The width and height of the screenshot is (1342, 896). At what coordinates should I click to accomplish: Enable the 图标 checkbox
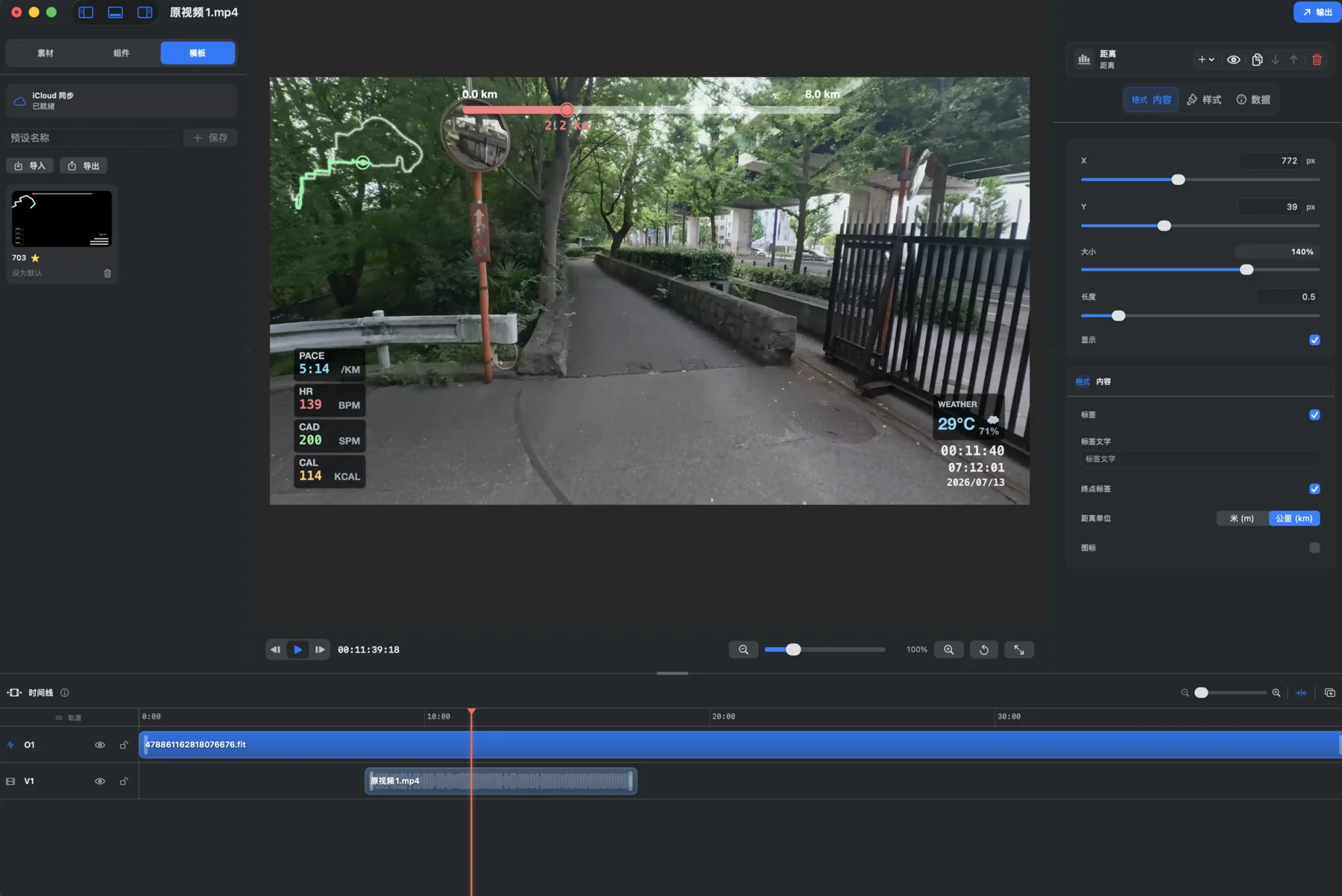click(x=1314, y=548)
